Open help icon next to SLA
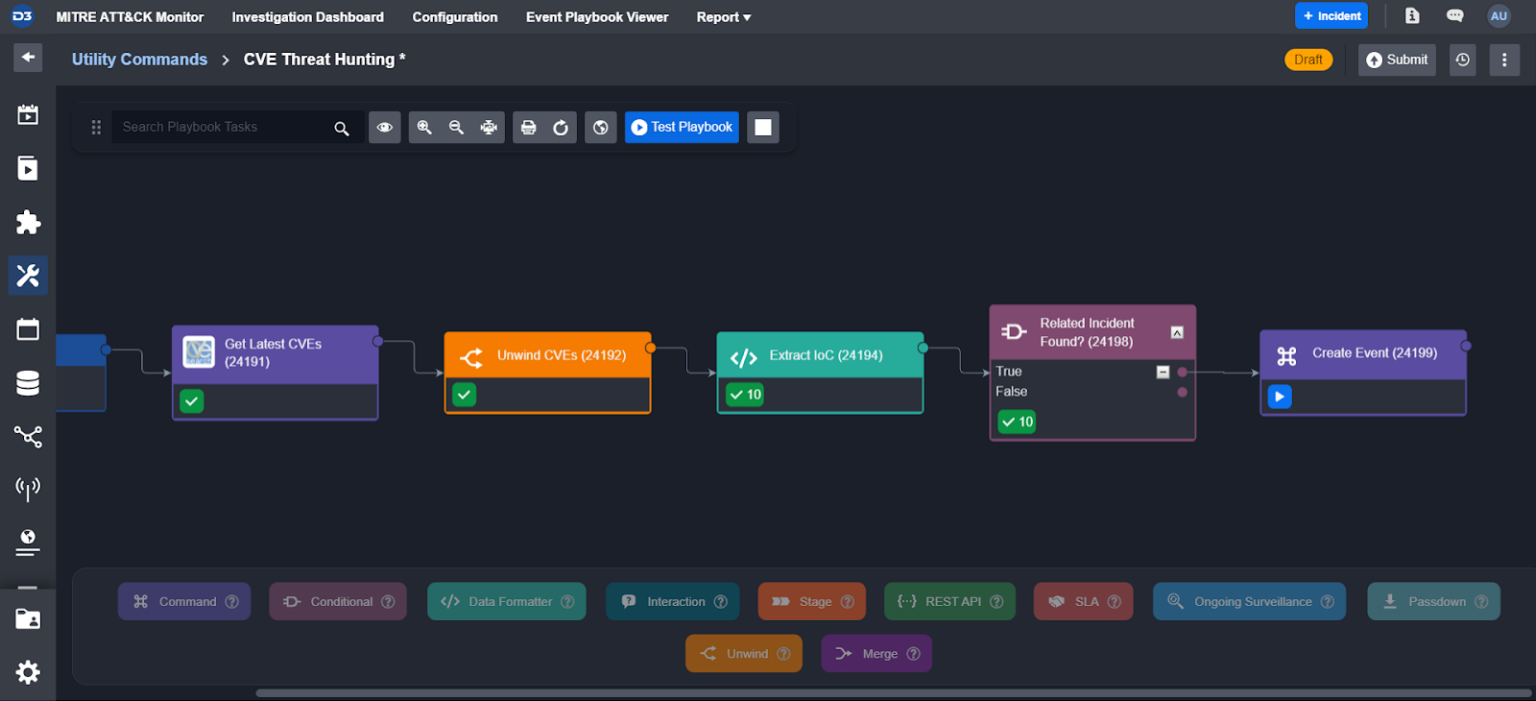 (x=1115, y=602)
